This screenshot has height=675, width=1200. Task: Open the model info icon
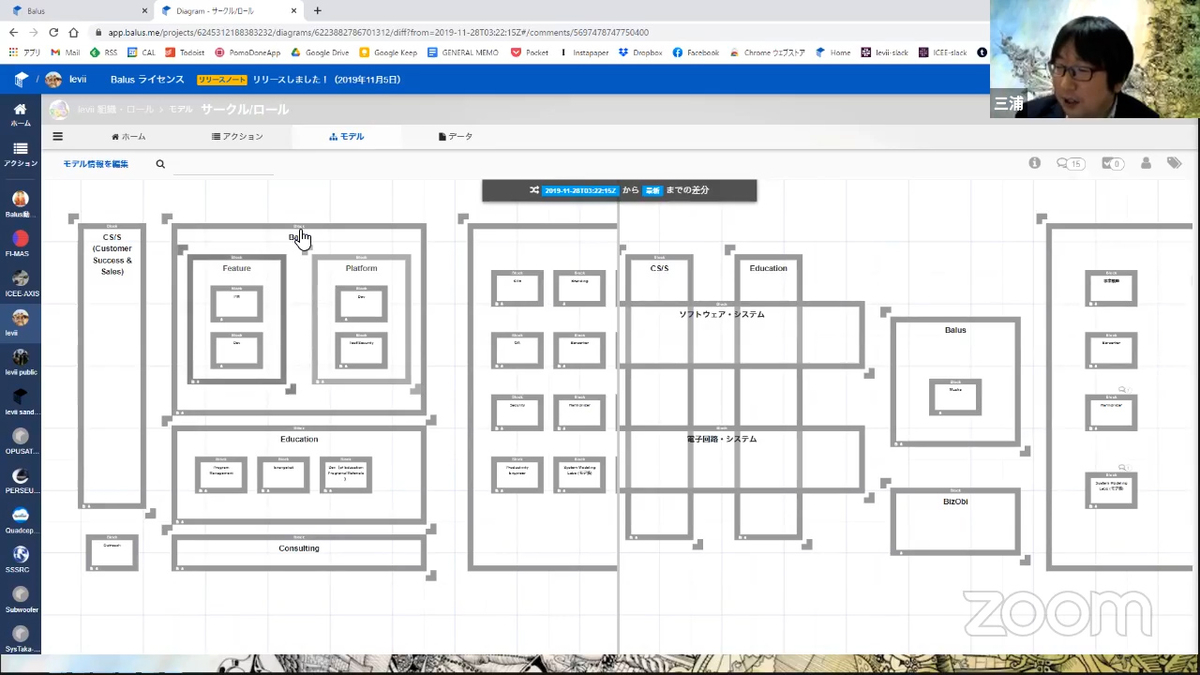pyautogui.click(x=1035, y=163)
